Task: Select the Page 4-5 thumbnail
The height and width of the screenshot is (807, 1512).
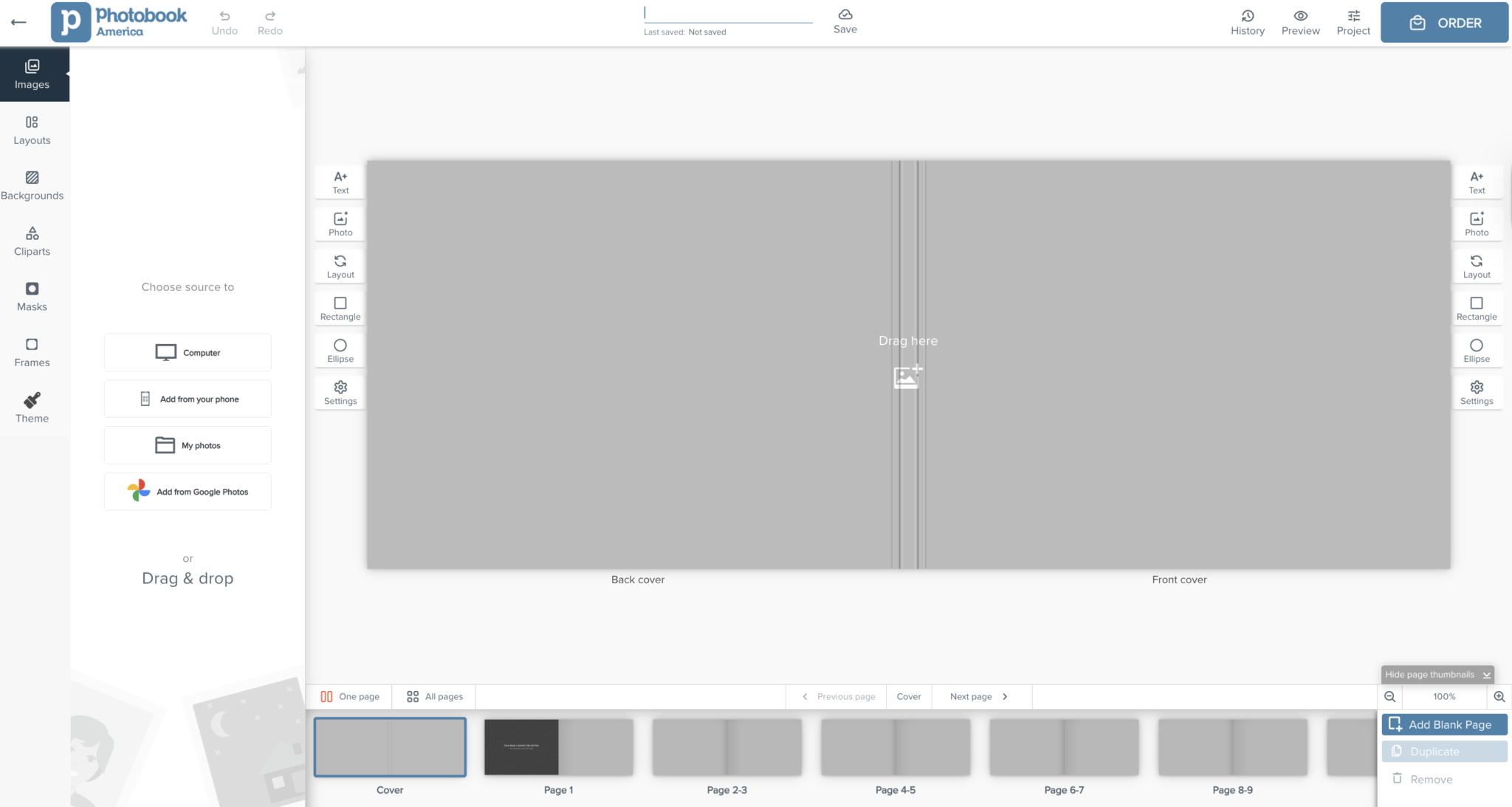Action: [x=896, y=746]
